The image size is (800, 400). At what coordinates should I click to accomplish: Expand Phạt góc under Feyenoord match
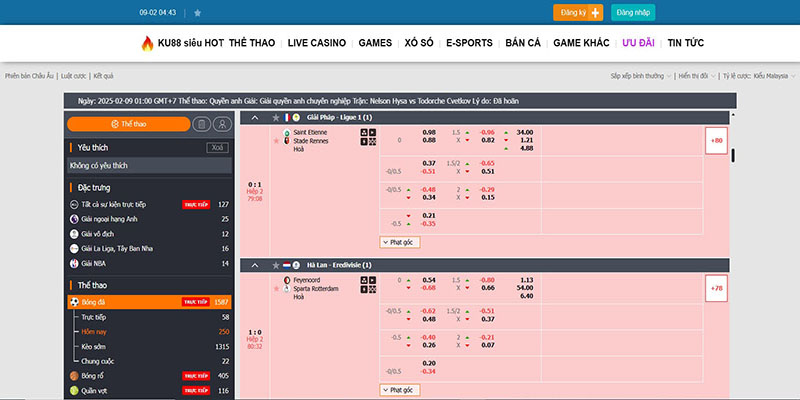click(397, 389)
